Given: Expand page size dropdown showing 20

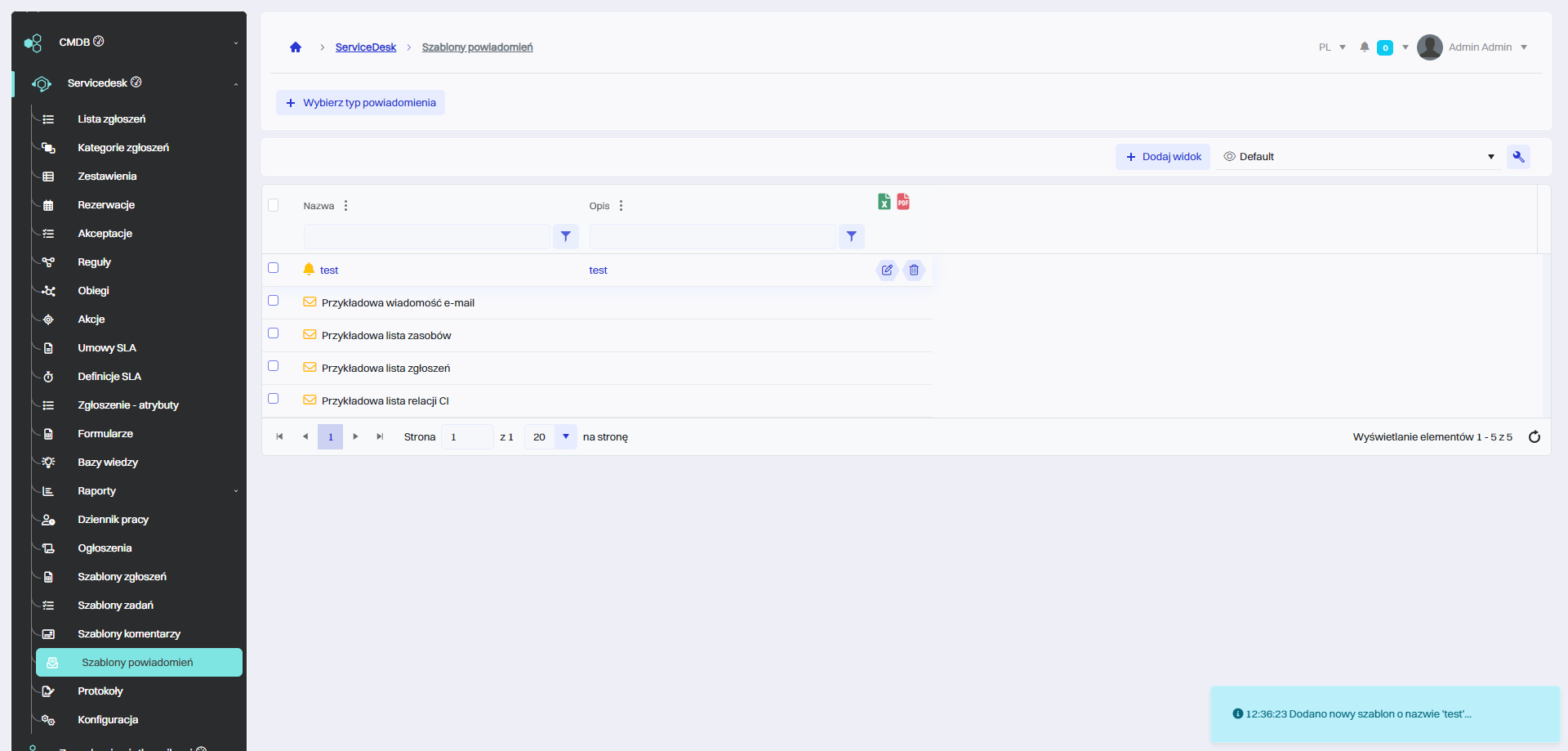Looking at the screenshot, I should [565, 437].
